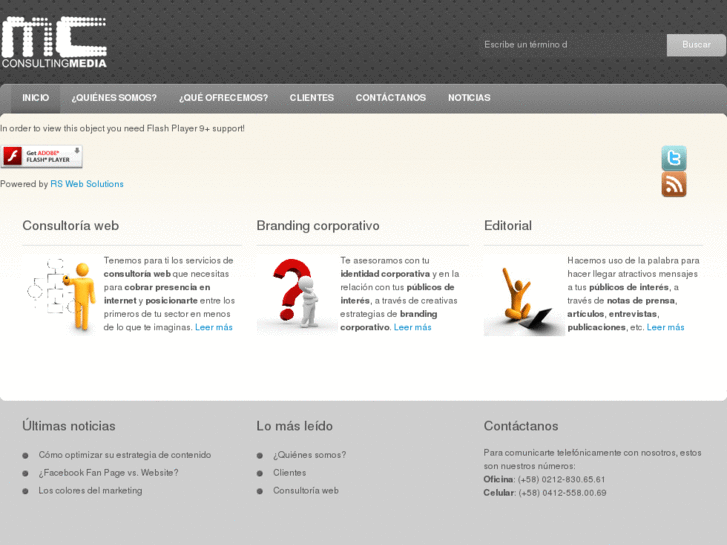Image resolution: width=727 pixels, height=545 pixels.
Task: Follow the RS Web Solutions link
Action: pyautogui.click(x=87, y=184)
